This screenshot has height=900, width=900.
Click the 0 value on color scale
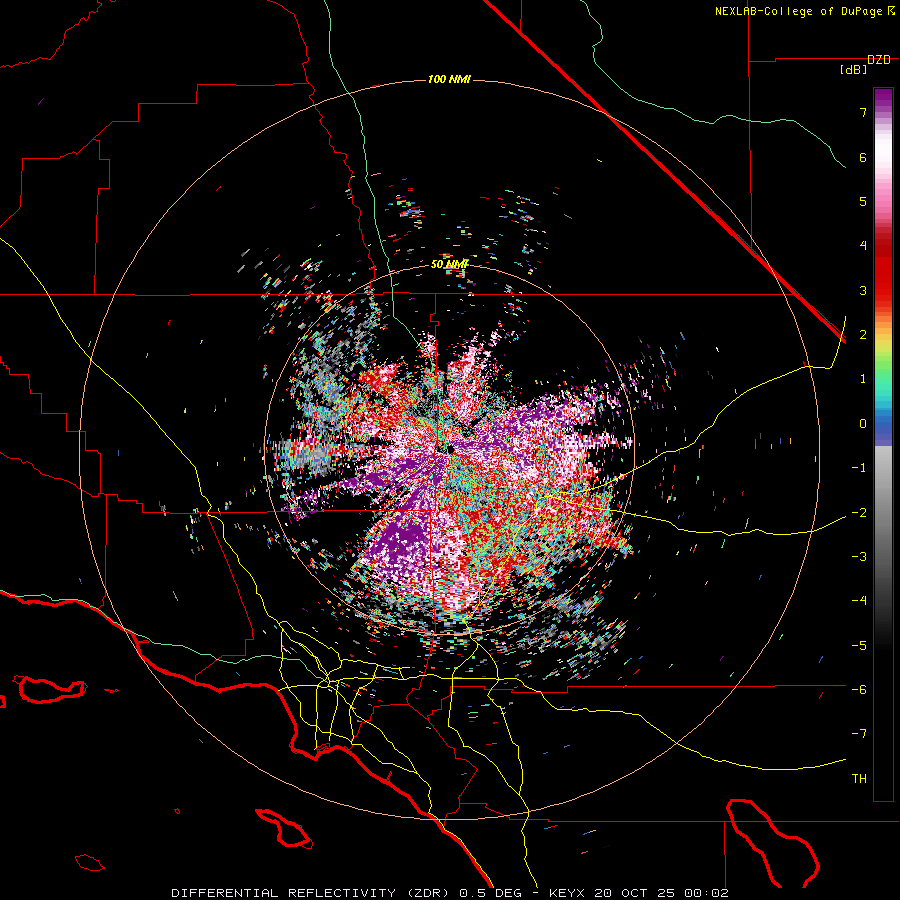863,424
